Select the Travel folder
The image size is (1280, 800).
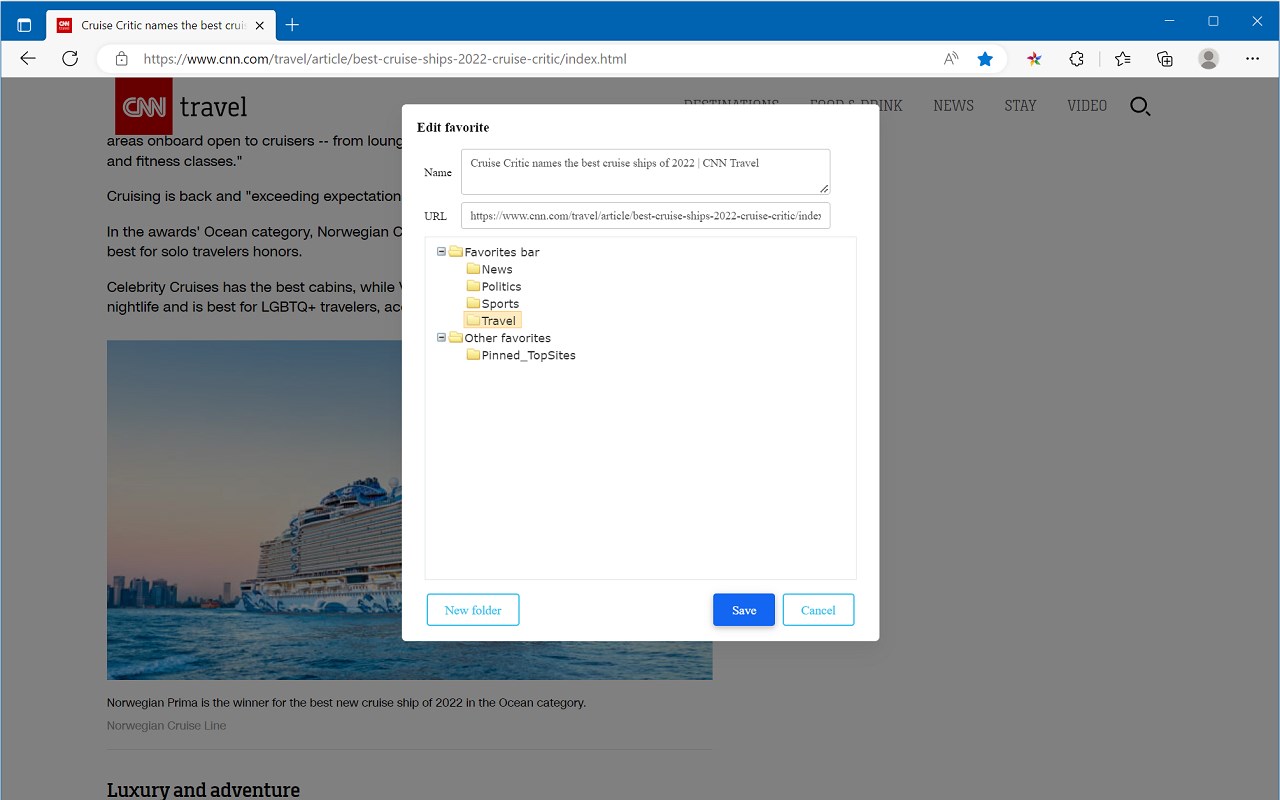pyautogui.click(x=492, y=320)
